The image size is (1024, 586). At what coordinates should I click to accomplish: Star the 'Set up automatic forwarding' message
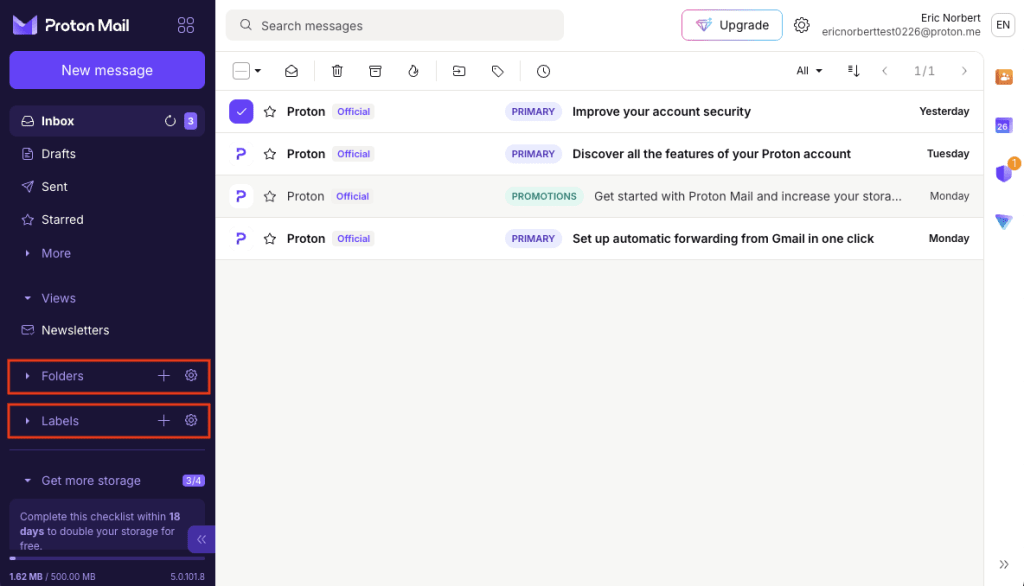click(x=270, y=239)
